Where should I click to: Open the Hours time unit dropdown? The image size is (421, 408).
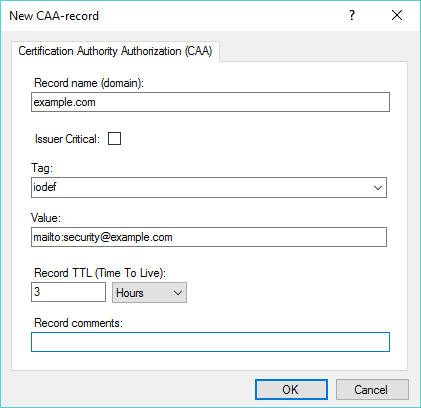pos(149,293)
